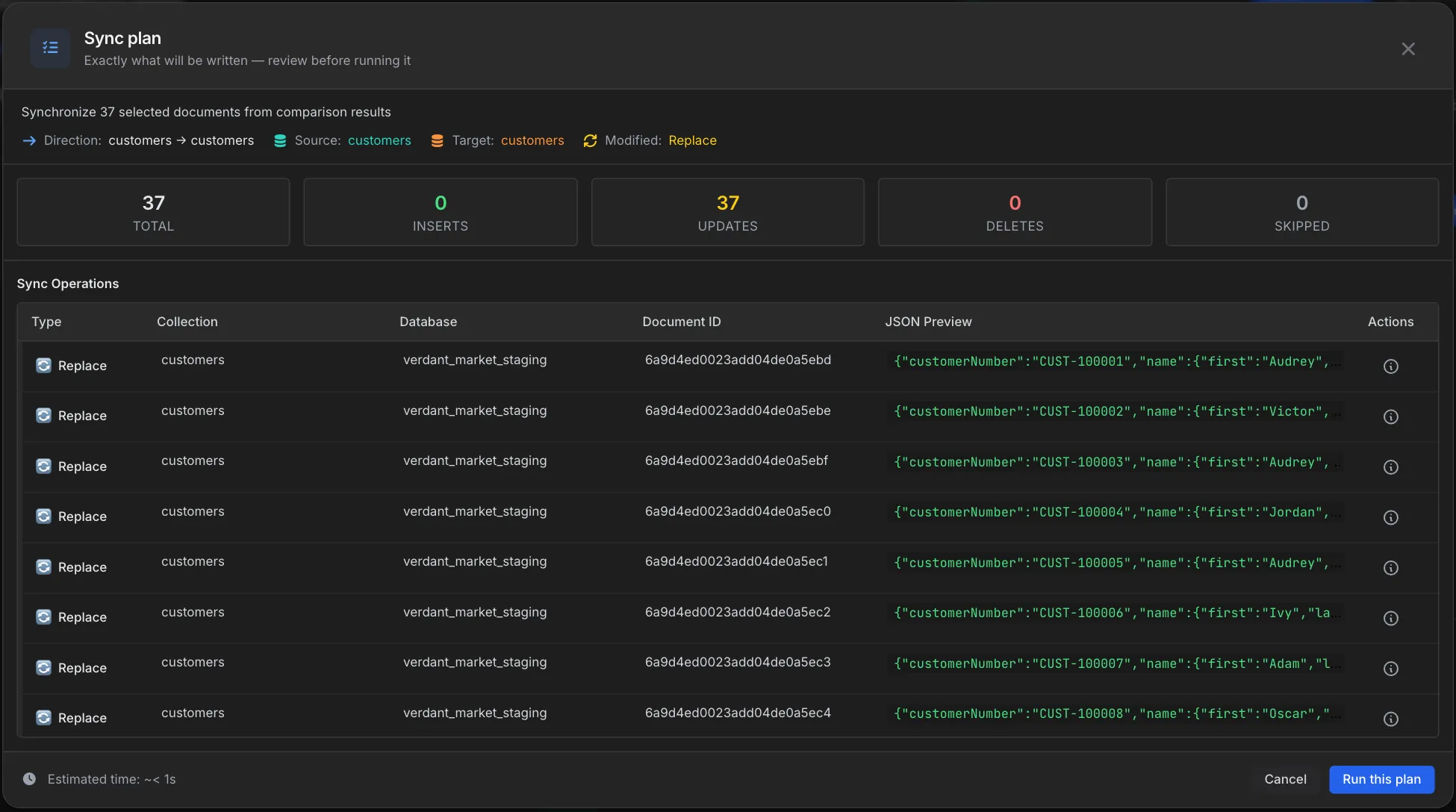
Task: Select the 0 INSERTS summary card
Action: pyautogui.click(x=441, y=212)
